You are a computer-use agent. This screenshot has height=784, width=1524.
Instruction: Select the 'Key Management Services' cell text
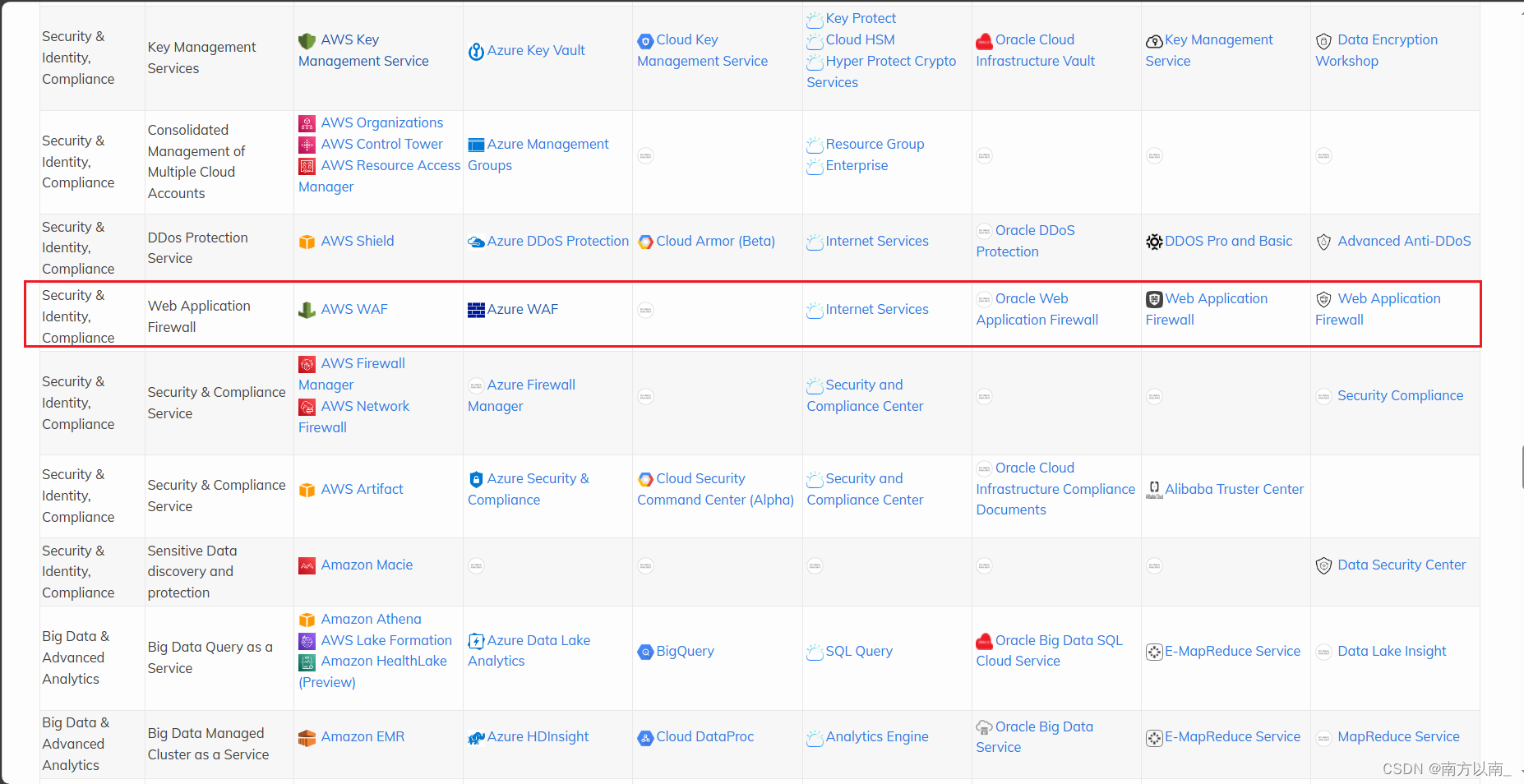201,58
